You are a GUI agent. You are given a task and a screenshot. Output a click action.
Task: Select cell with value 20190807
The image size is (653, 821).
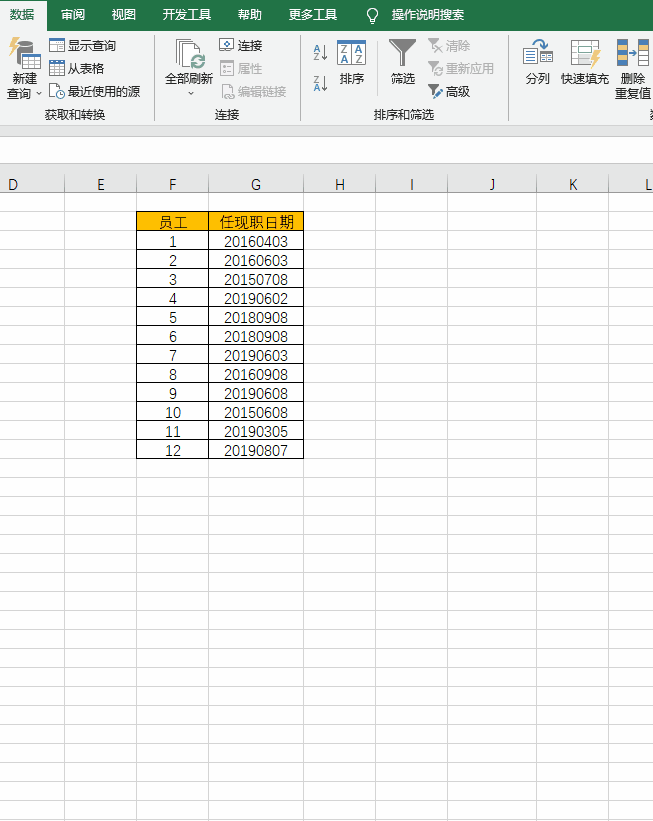pos(256,449)
